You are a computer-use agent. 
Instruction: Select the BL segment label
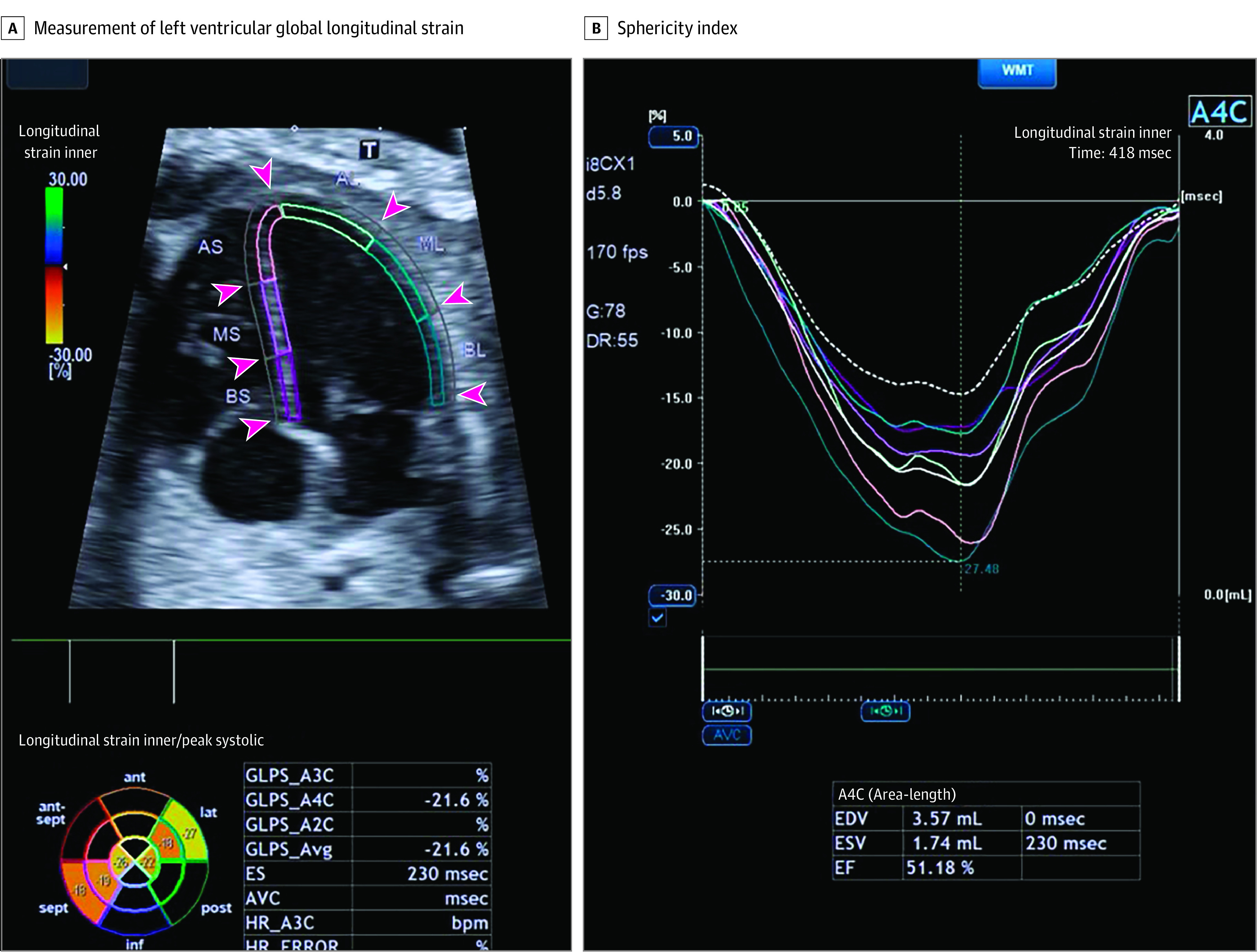474,349
